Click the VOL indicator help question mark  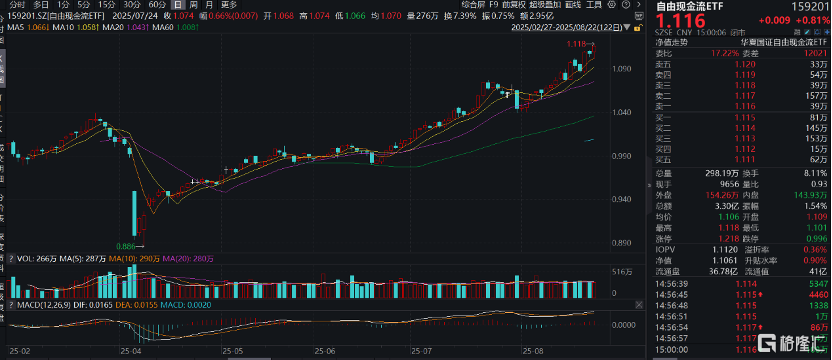coord(11,259)
